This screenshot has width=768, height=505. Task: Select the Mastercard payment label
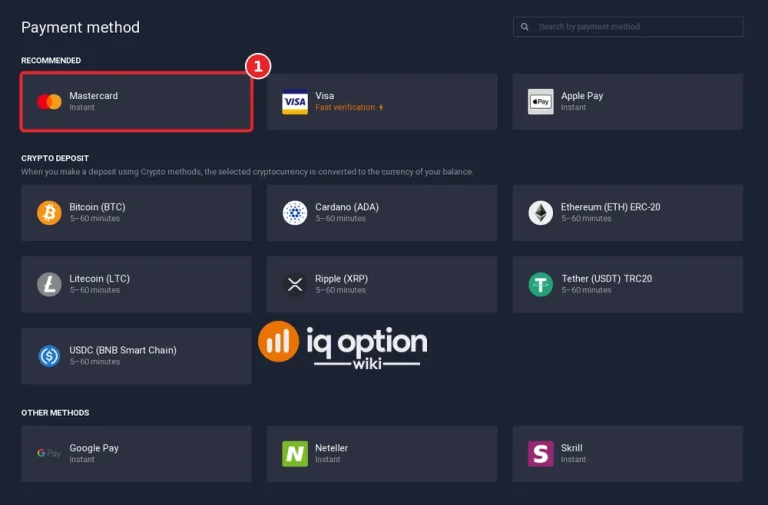[94, 96]
